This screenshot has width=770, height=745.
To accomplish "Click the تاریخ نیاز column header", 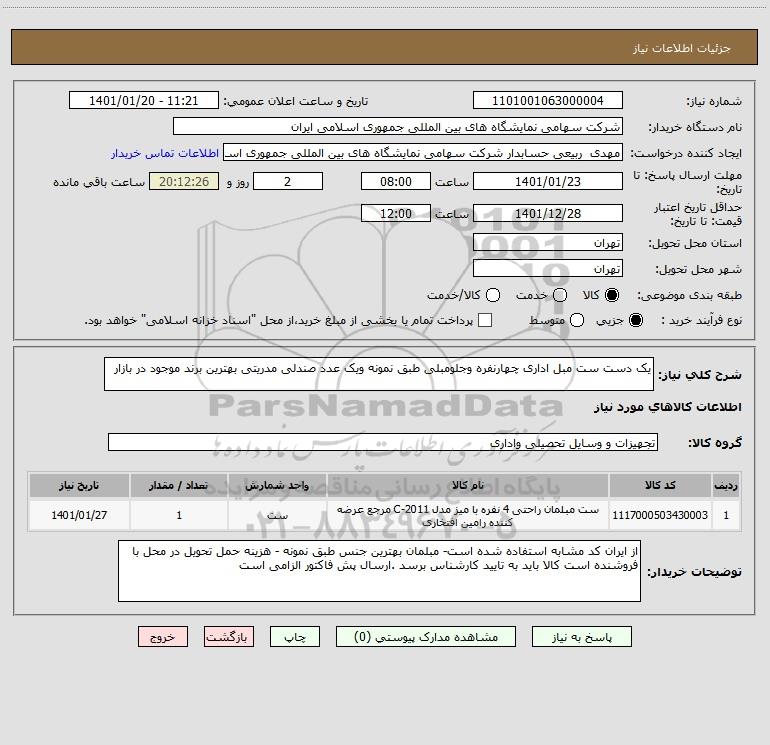I will pyautogui.click(x=79, y=485).
